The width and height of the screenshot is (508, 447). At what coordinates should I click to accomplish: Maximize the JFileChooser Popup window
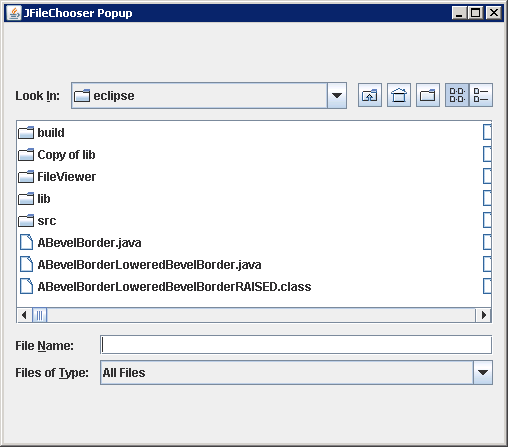(x=475, y=13)
